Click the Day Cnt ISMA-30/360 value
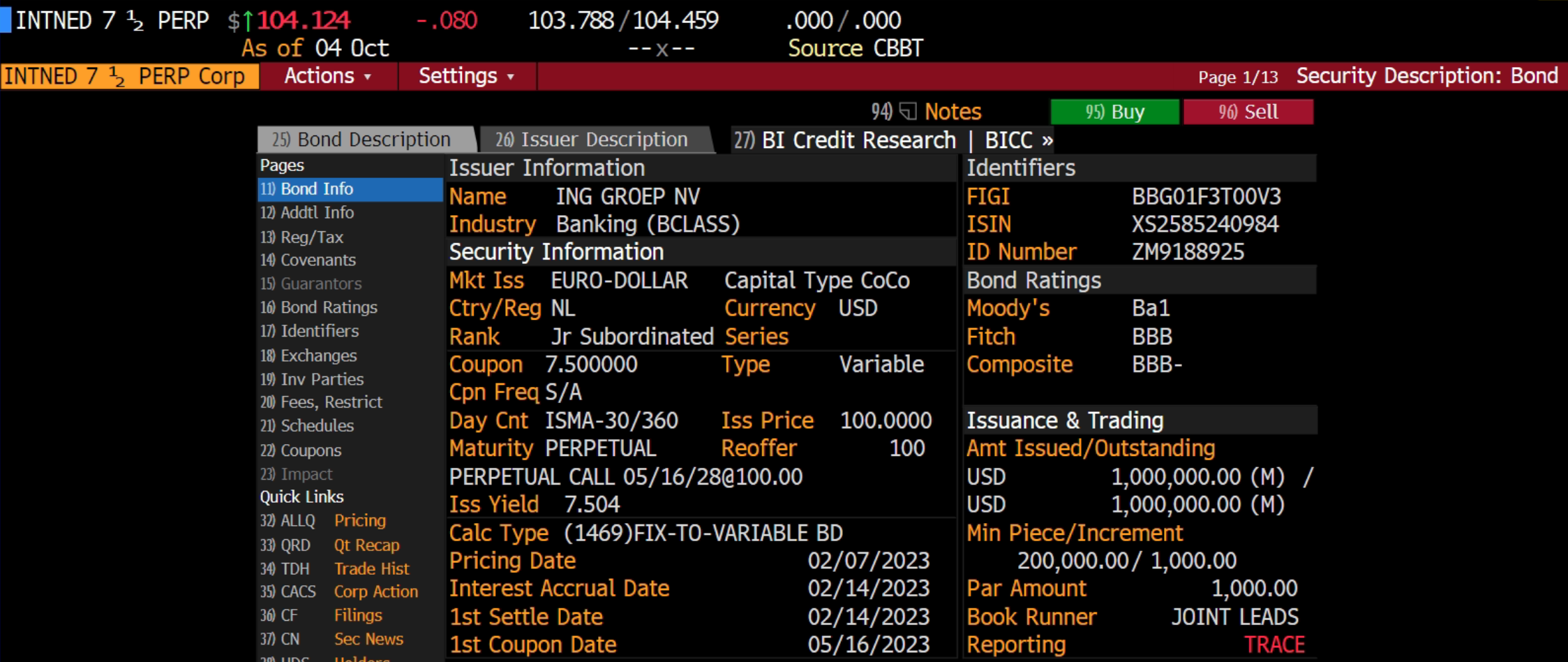 click(x=611, y=420)
